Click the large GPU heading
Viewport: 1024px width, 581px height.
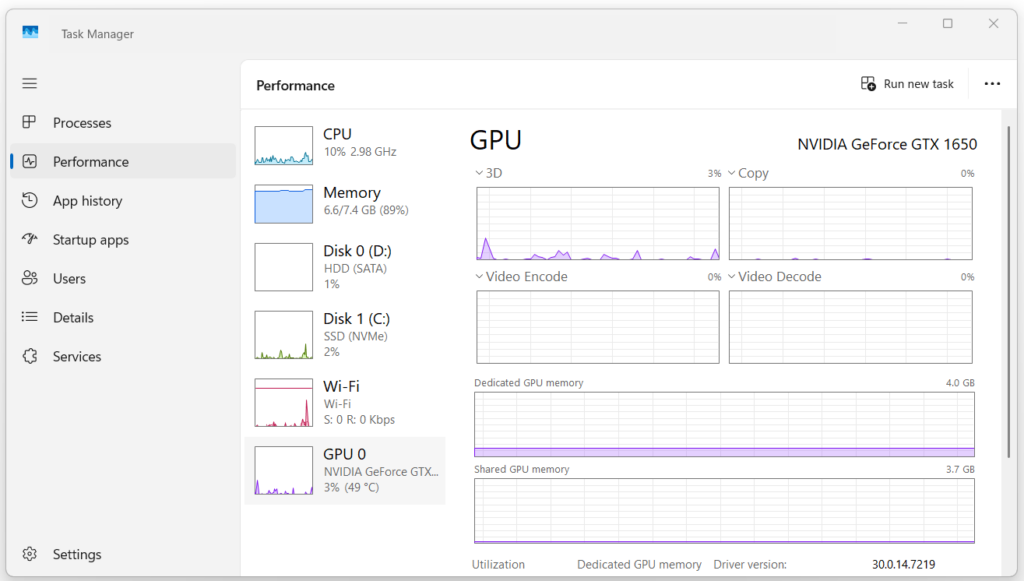pos(496,140)
